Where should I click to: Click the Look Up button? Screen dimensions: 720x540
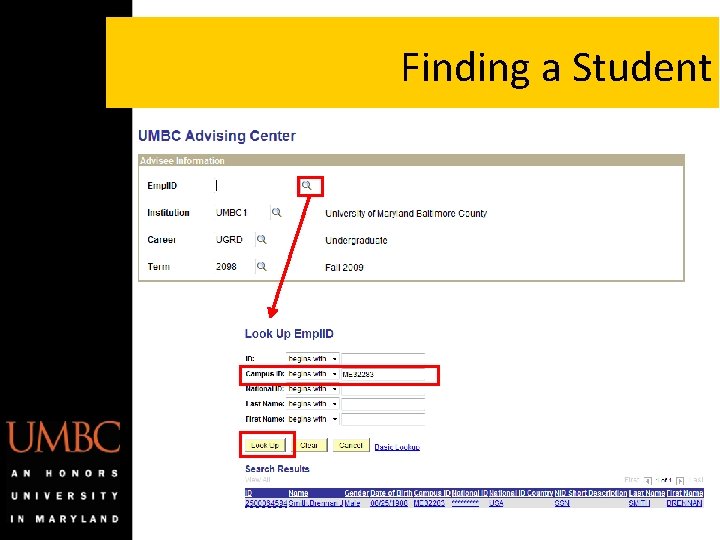265,445
